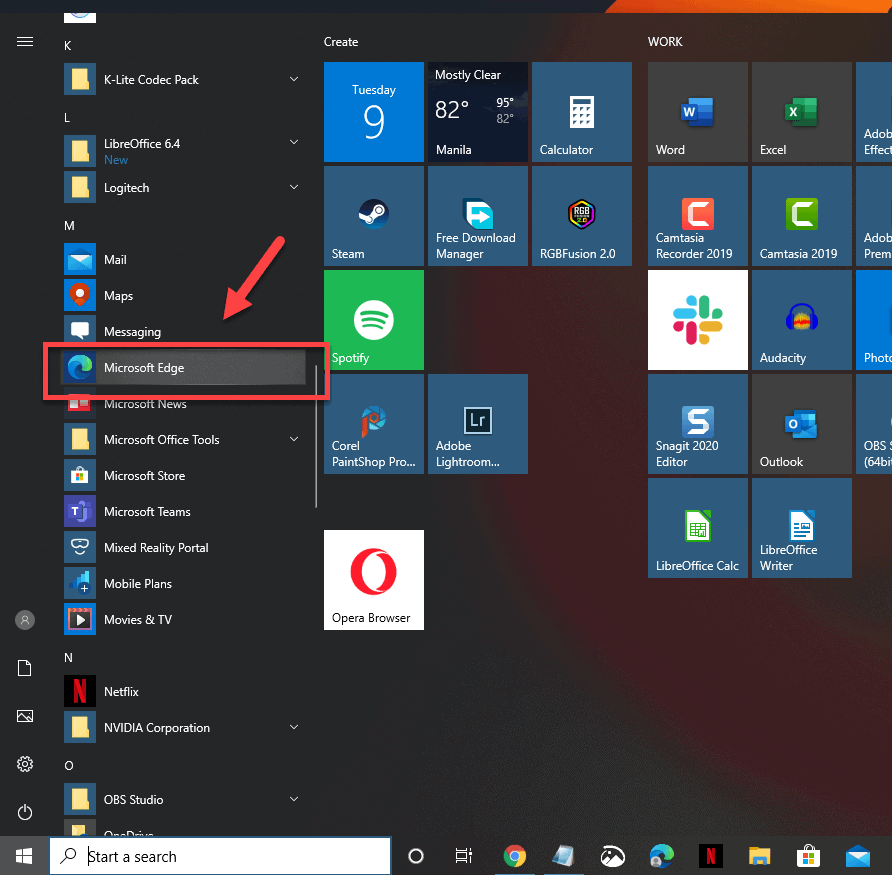Viewport: 892px width, 875px height.
Task: Click the WORK group heading
Action: coord(665,42)
